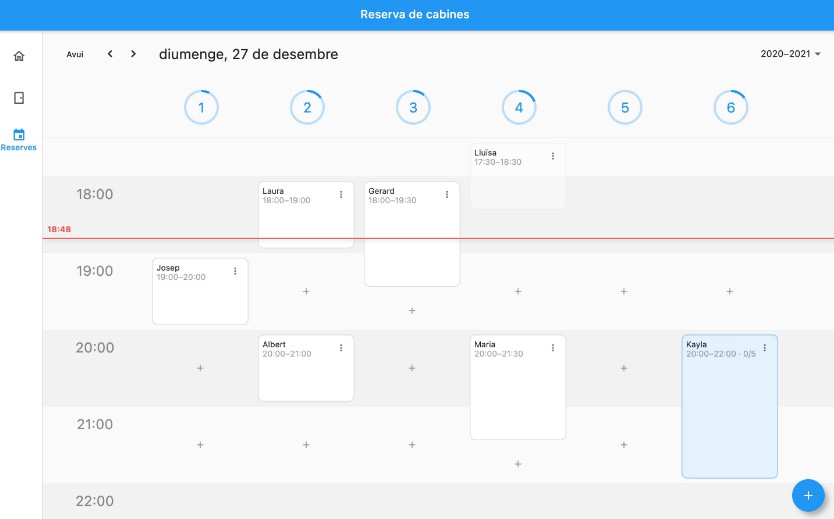This screenshot has height=519, width=834.
Task: Open the home icon in sidebar
Action: coord(19,56)
